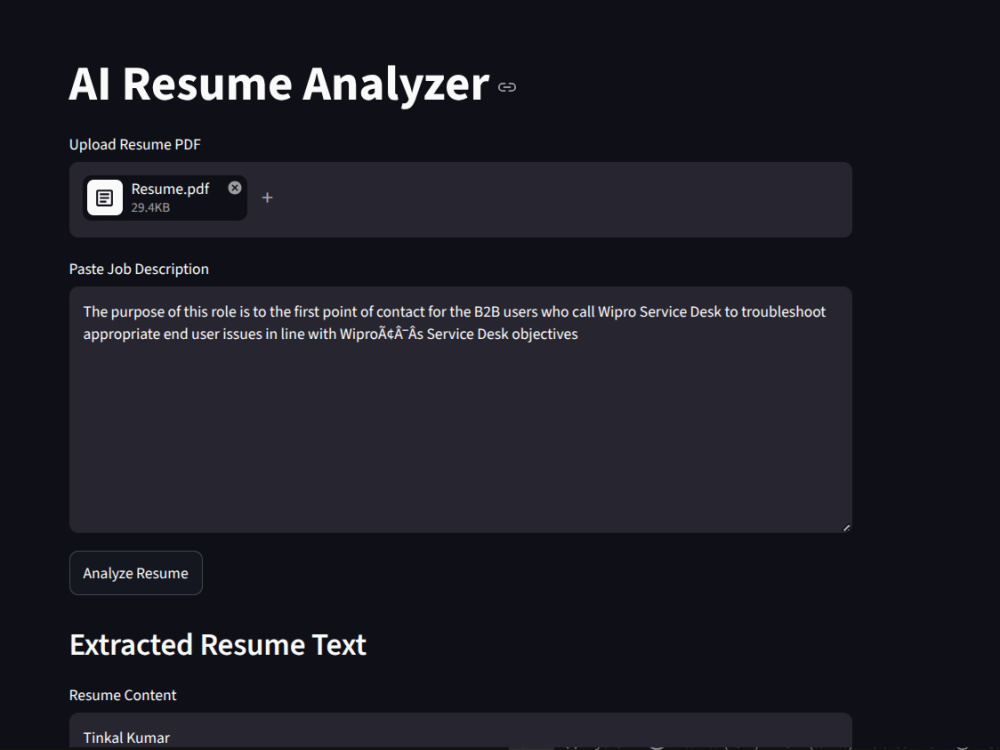Click the Analyze Resume button
Viewport: 1000px width, 750px height.
pyautogui.click(x=136, y=573)
